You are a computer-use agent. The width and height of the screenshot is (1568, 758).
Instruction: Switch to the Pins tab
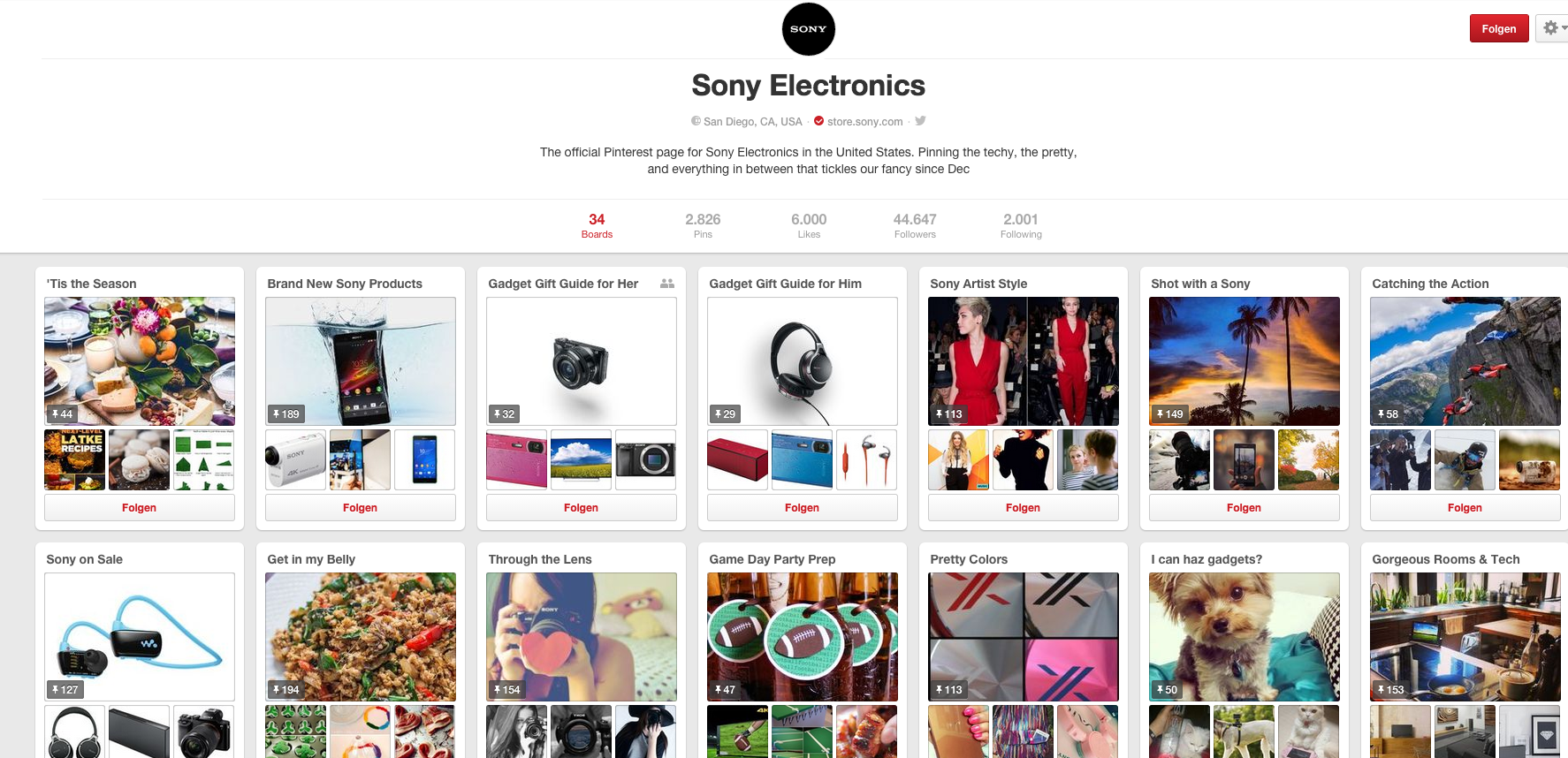pos(703,225)
